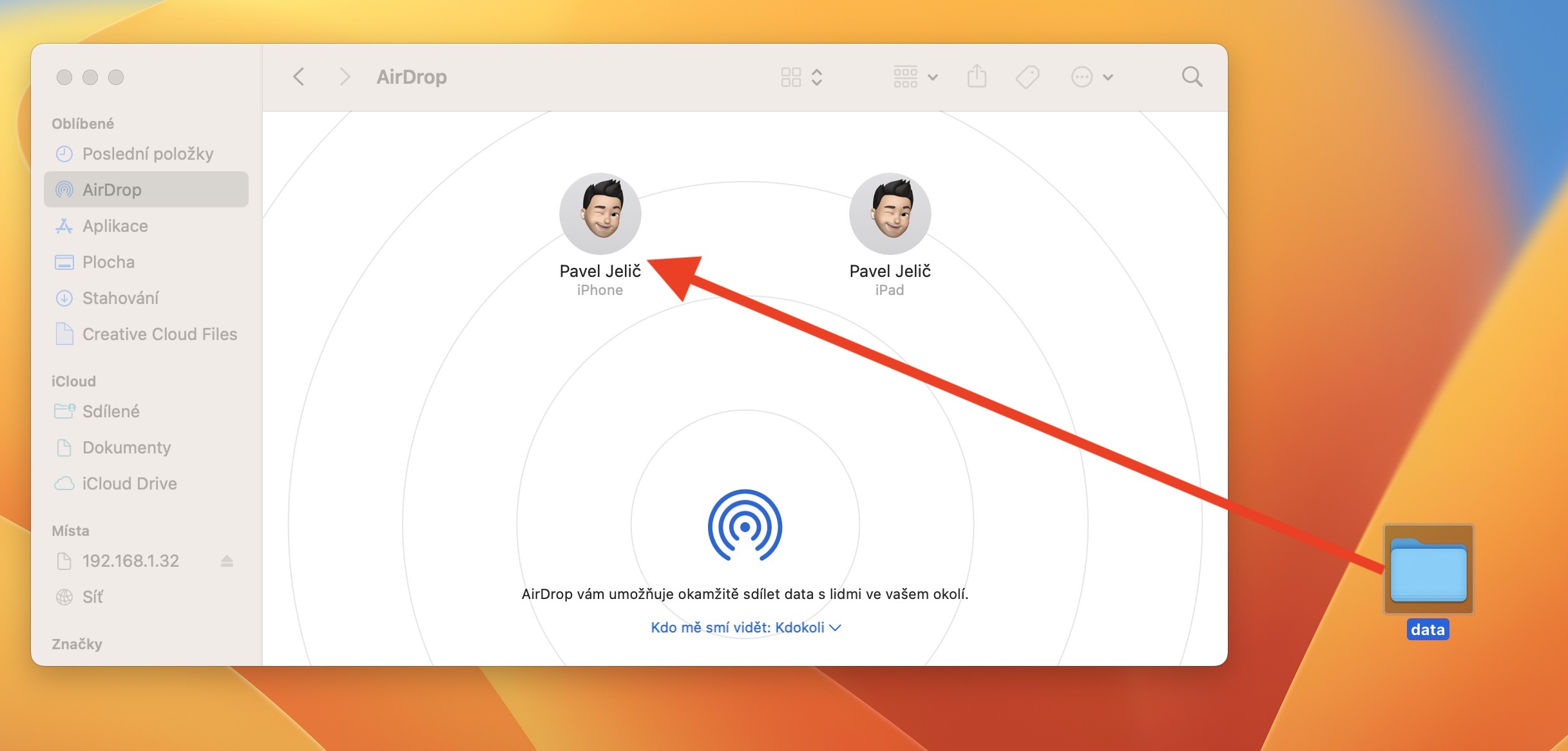This screenshot has height=751, width=1568.
Task: Click the blue AirDrop radar icon
Action: click(745, 526)
